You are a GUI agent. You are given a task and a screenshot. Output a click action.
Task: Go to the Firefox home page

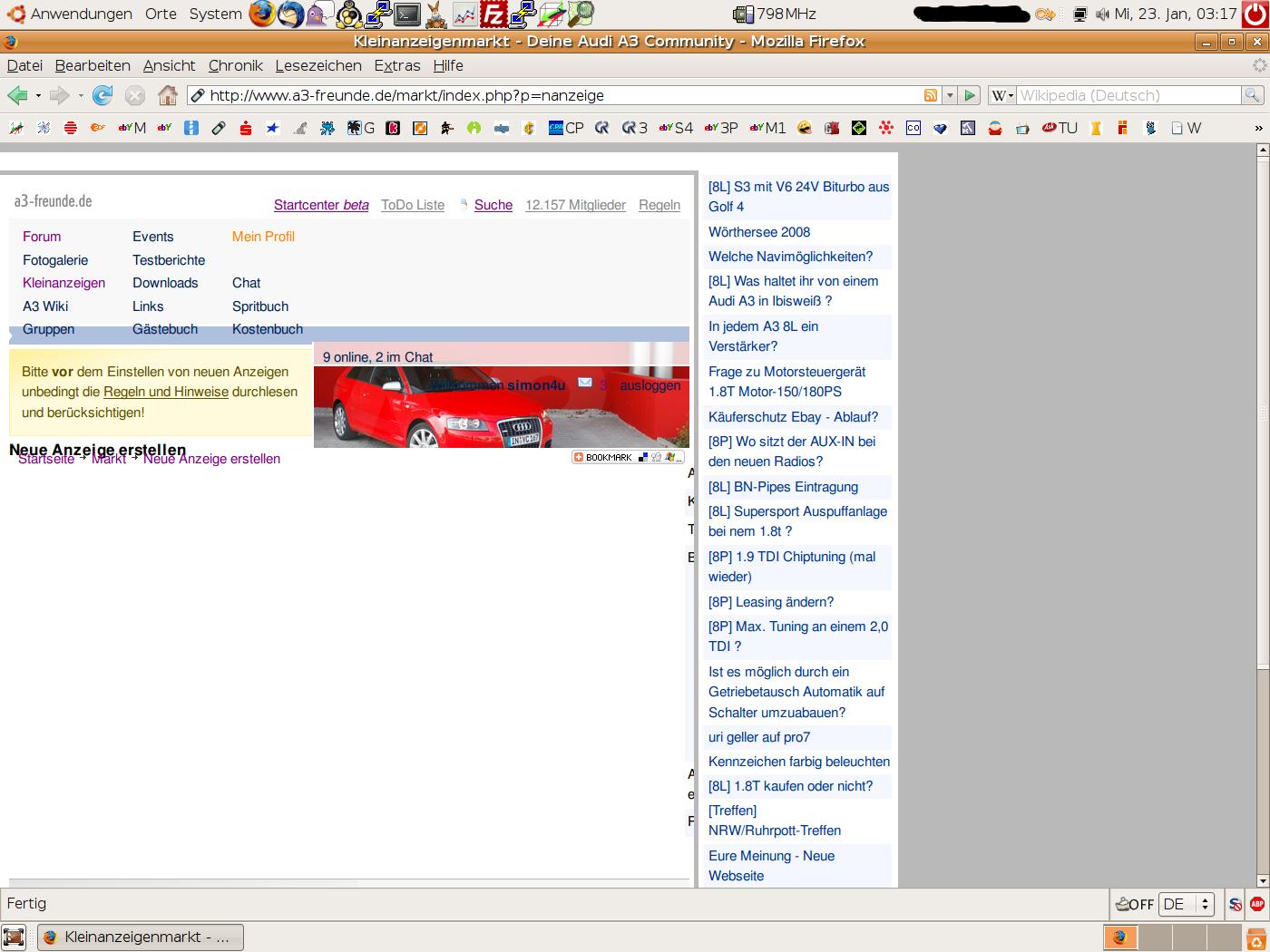point(167,95)
